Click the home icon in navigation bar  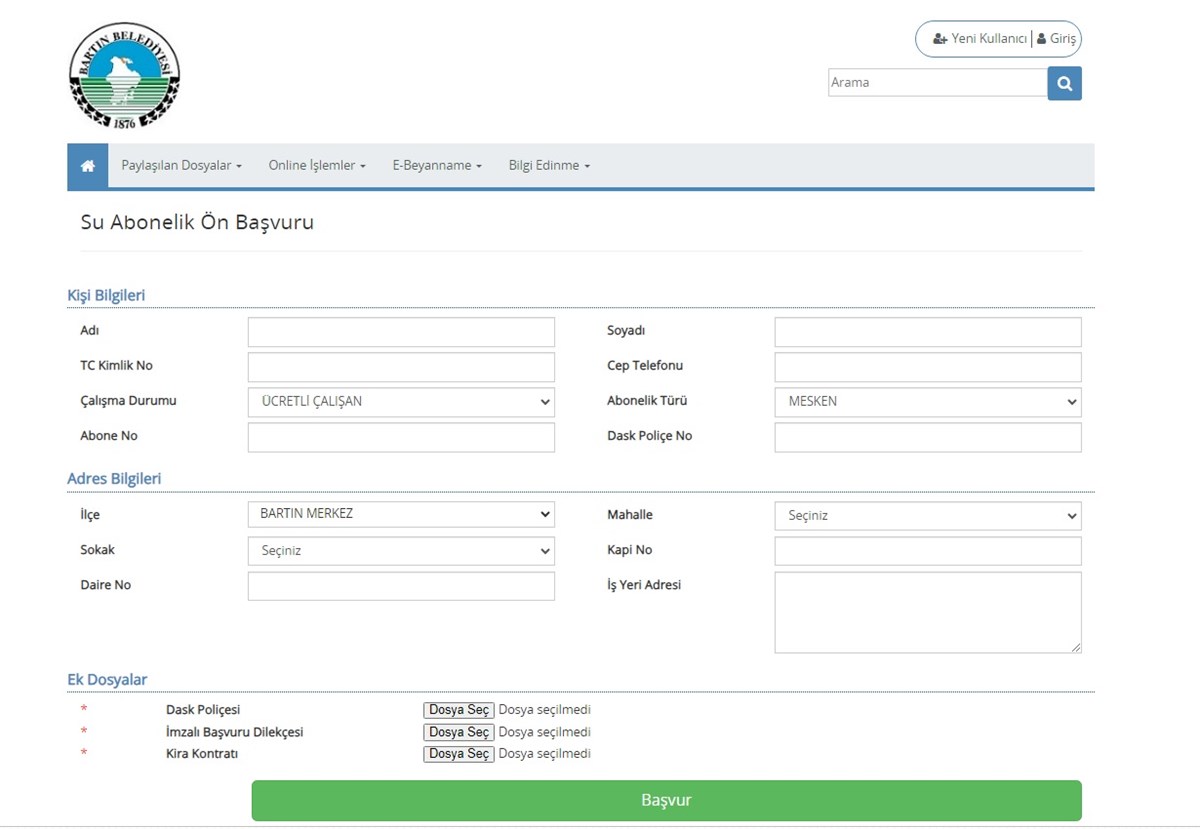pyautogui.click(x=88, y=166)
